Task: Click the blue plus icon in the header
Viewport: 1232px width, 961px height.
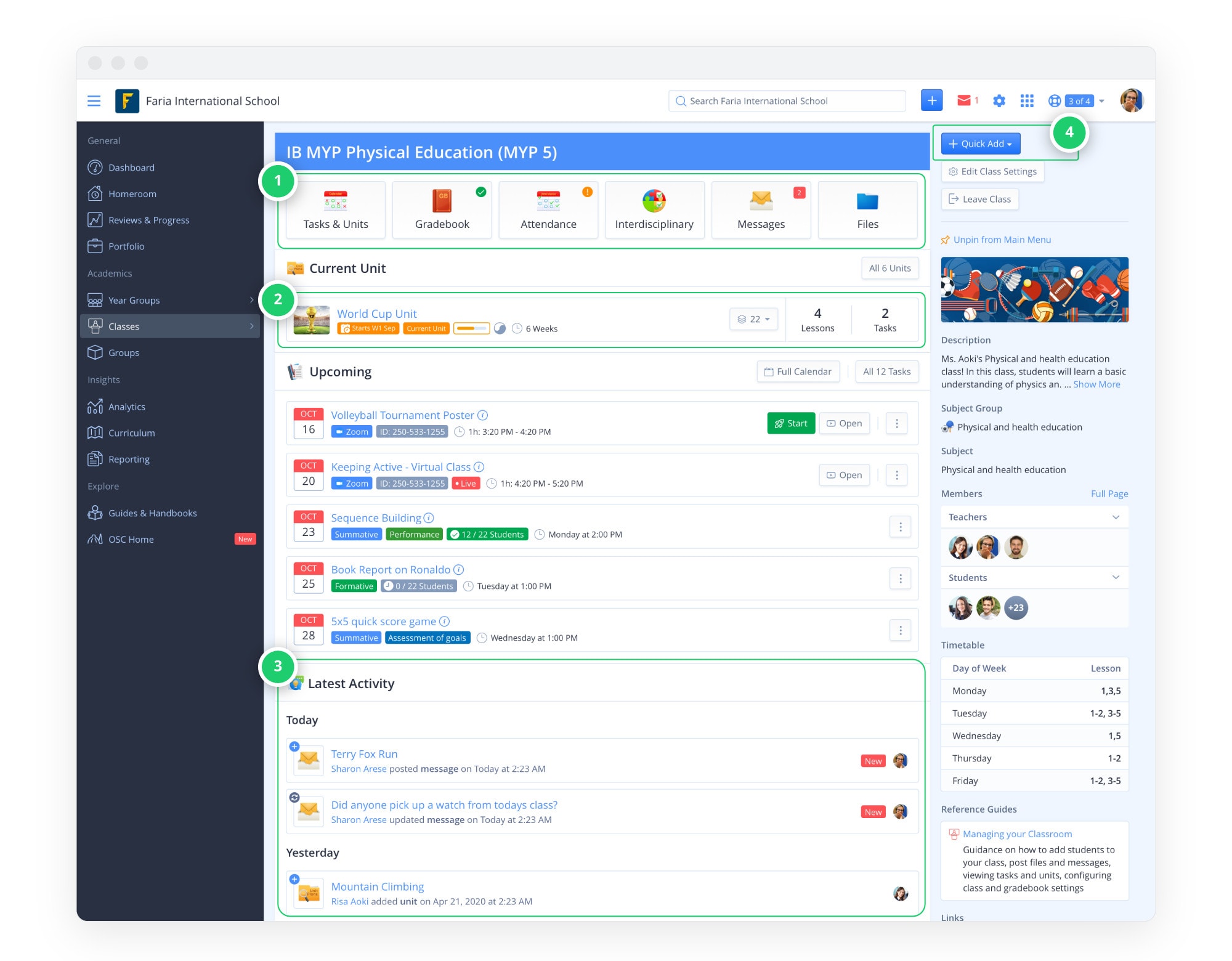Action: coord(931,100)
